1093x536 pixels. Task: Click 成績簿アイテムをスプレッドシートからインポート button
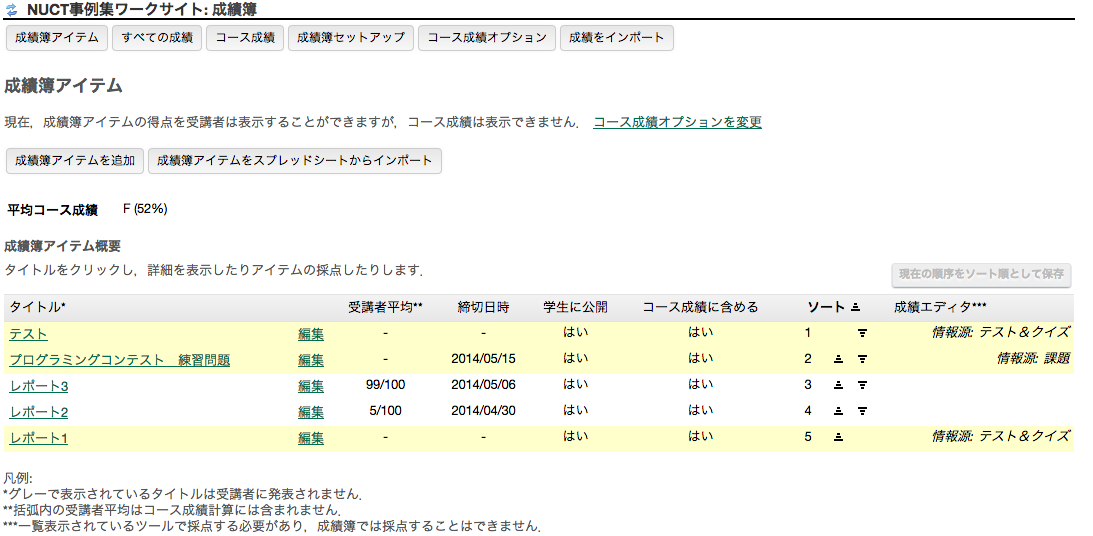[x=295, y=161]
